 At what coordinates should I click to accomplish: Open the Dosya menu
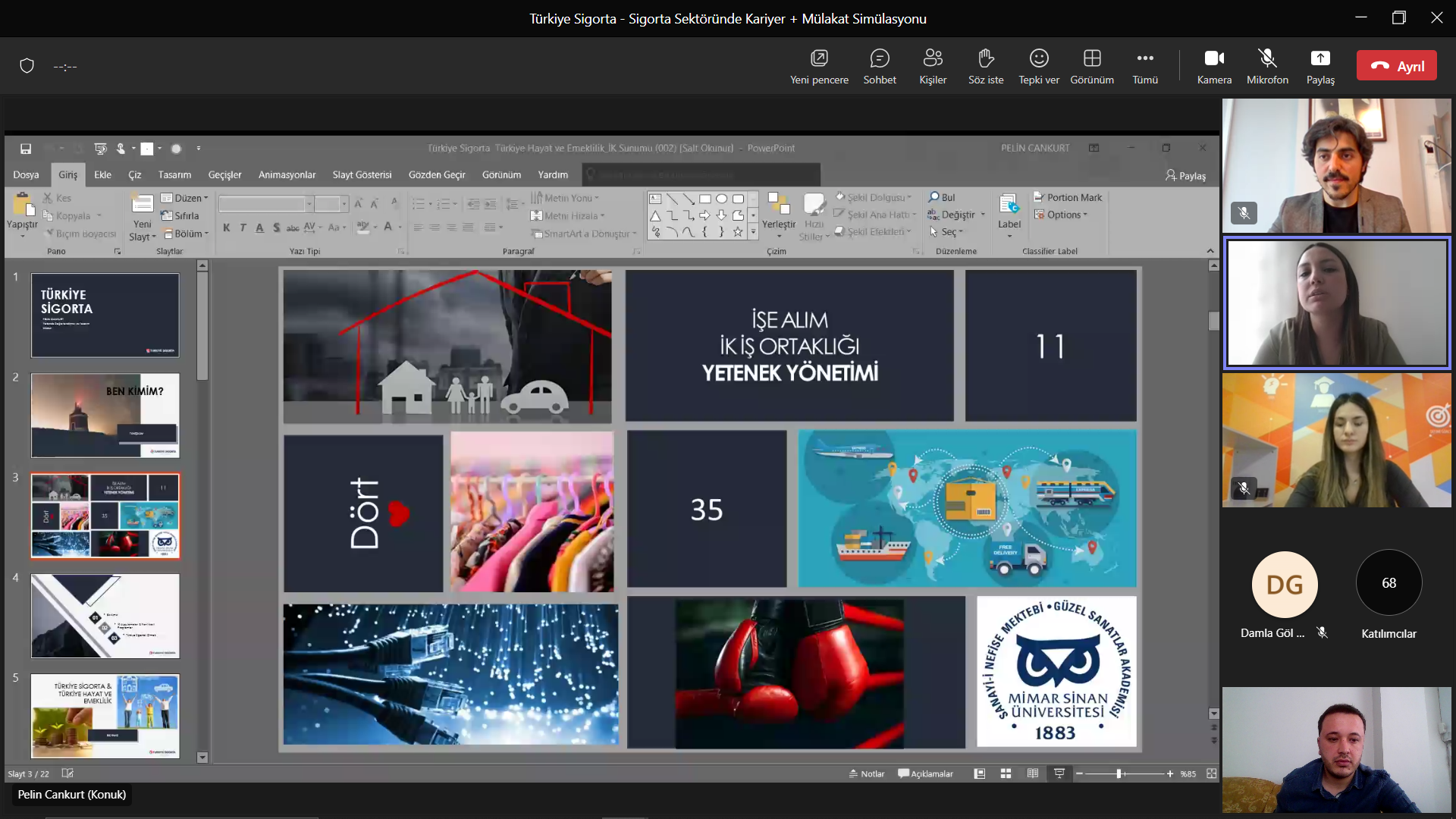click(x=26, y=174)
